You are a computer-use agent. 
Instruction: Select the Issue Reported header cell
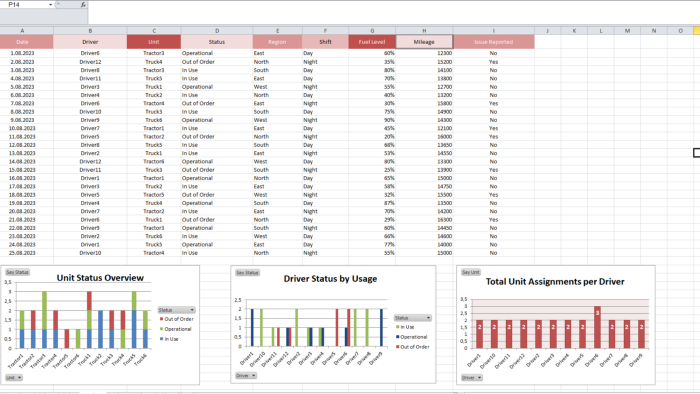[493, 42]
